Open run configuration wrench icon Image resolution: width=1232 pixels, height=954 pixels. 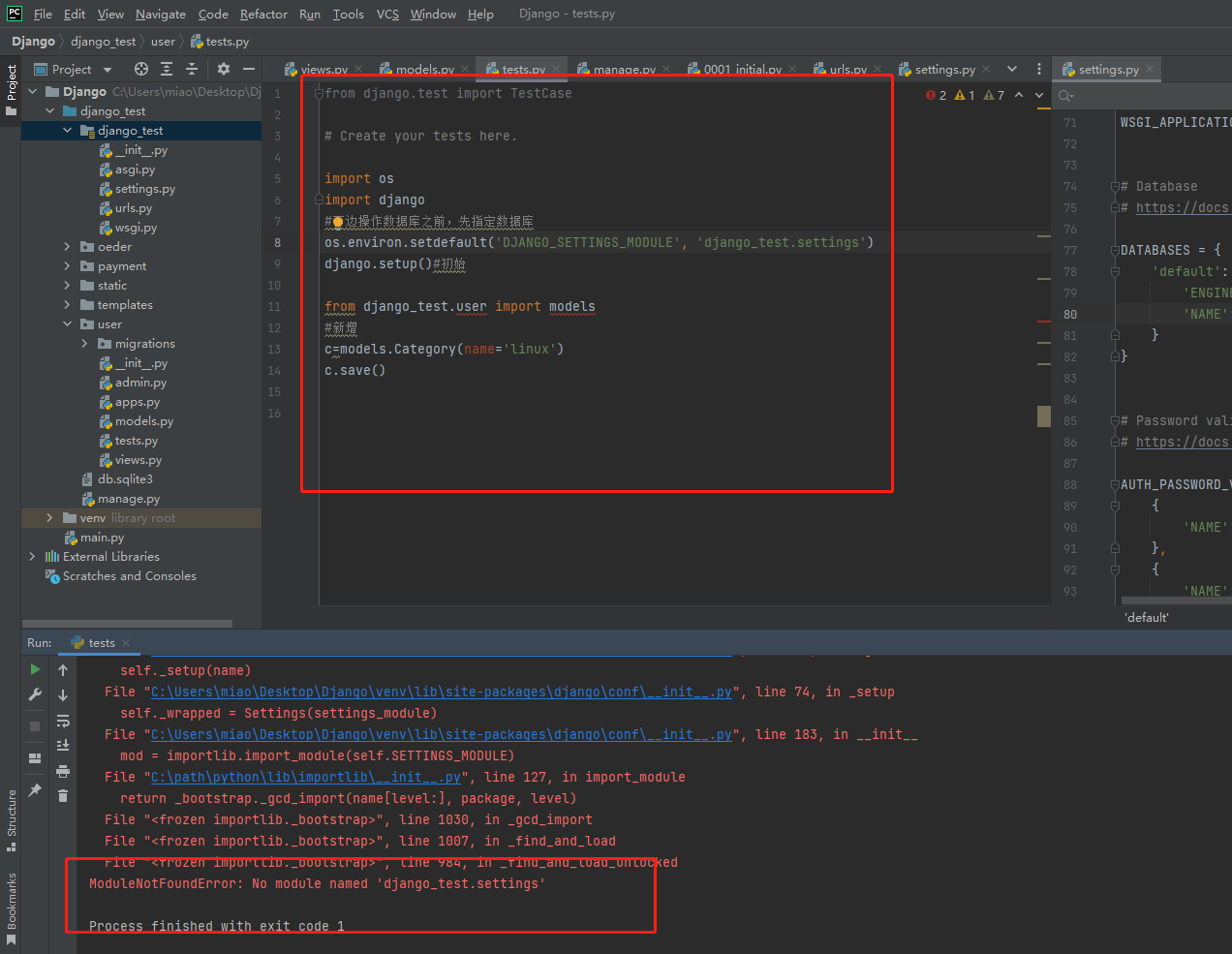(x=35, y=694)
